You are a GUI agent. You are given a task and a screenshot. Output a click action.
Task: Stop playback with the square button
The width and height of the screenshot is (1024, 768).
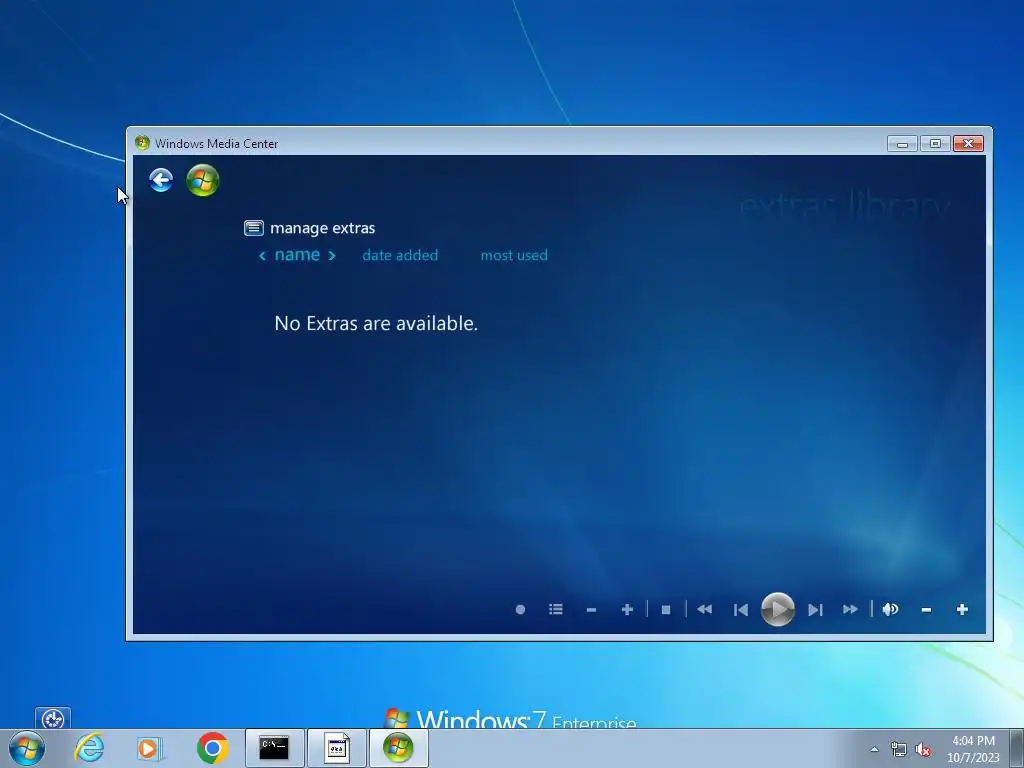click(x=666, y=609)
